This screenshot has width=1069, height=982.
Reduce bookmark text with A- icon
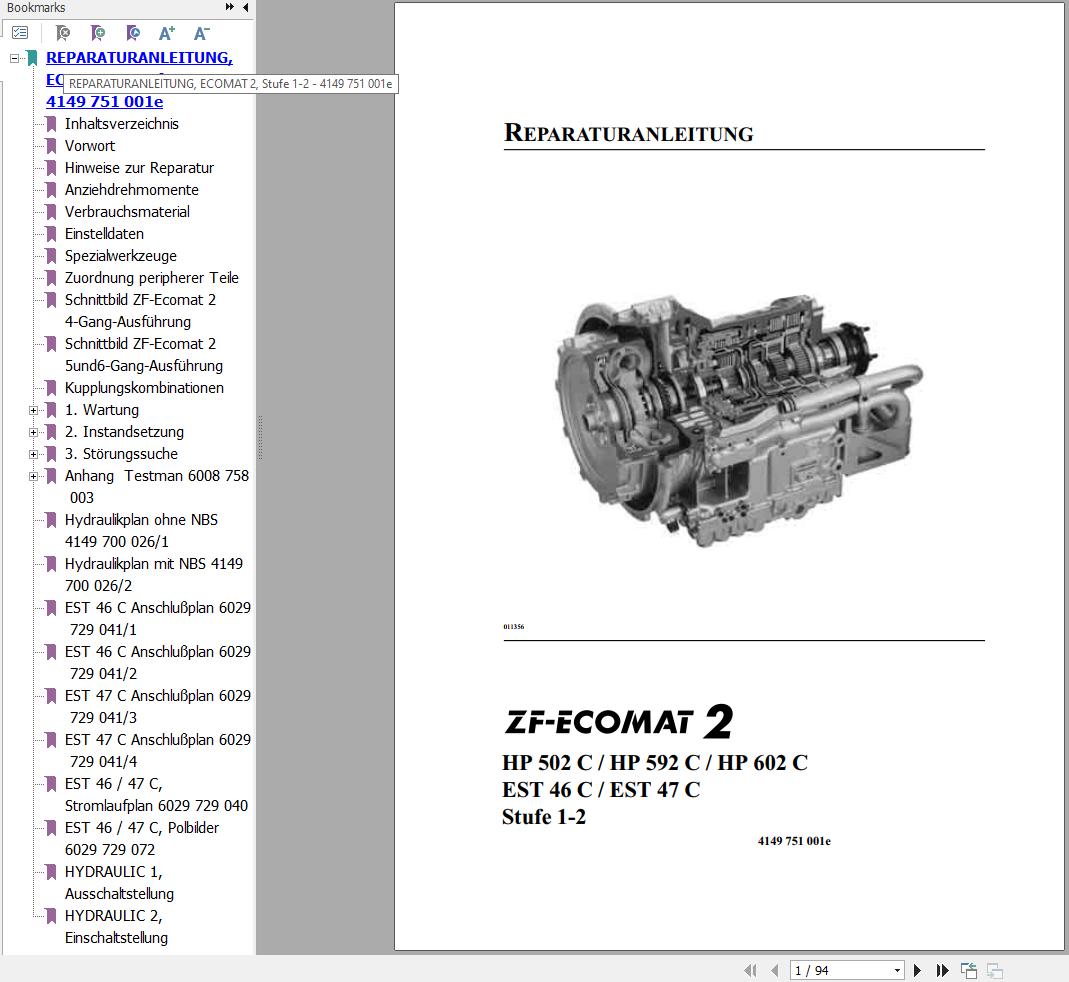point(200,32)
